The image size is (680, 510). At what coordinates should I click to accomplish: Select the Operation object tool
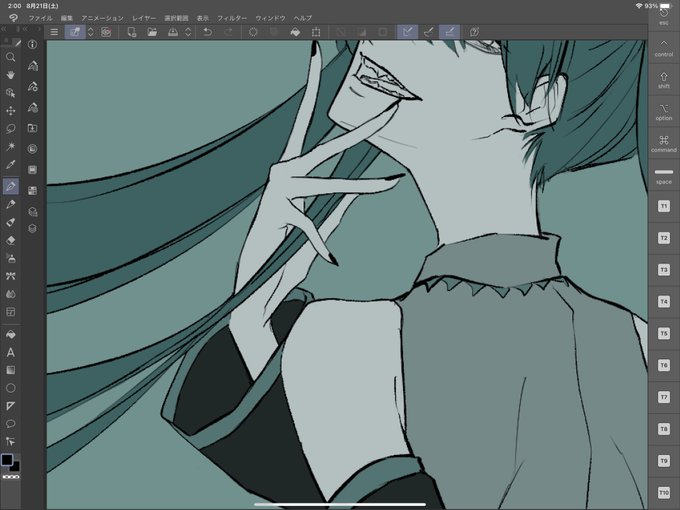[x=10, y=93]
